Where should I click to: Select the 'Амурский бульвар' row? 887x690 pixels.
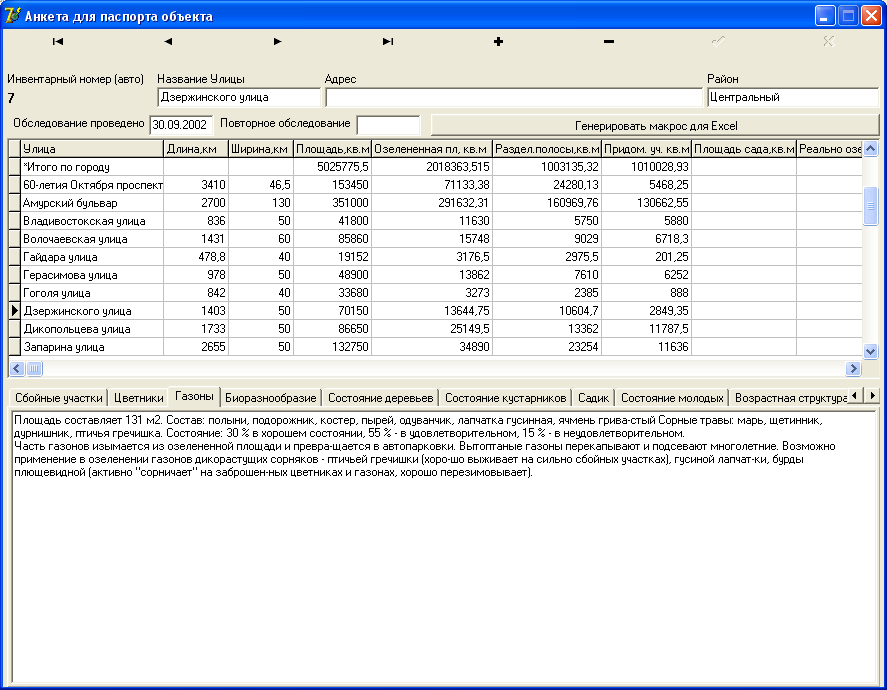pos(436,203)
